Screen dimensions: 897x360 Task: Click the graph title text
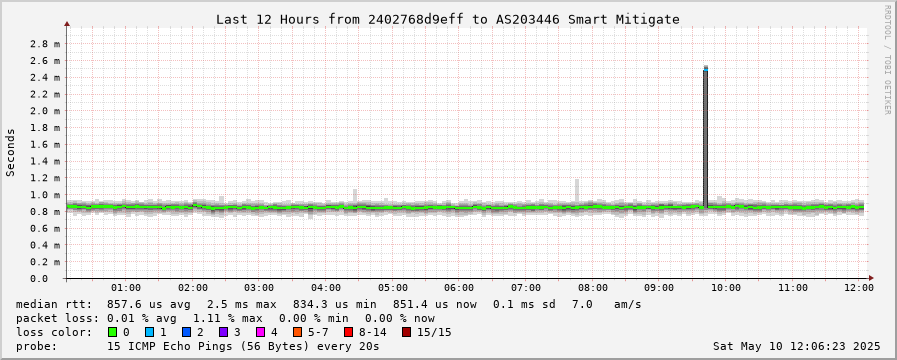(448, 19)
